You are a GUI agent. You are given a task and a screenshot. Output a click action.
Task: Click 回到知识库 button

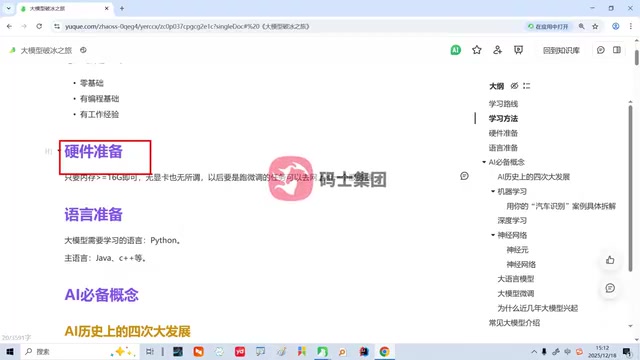point(561,50)
